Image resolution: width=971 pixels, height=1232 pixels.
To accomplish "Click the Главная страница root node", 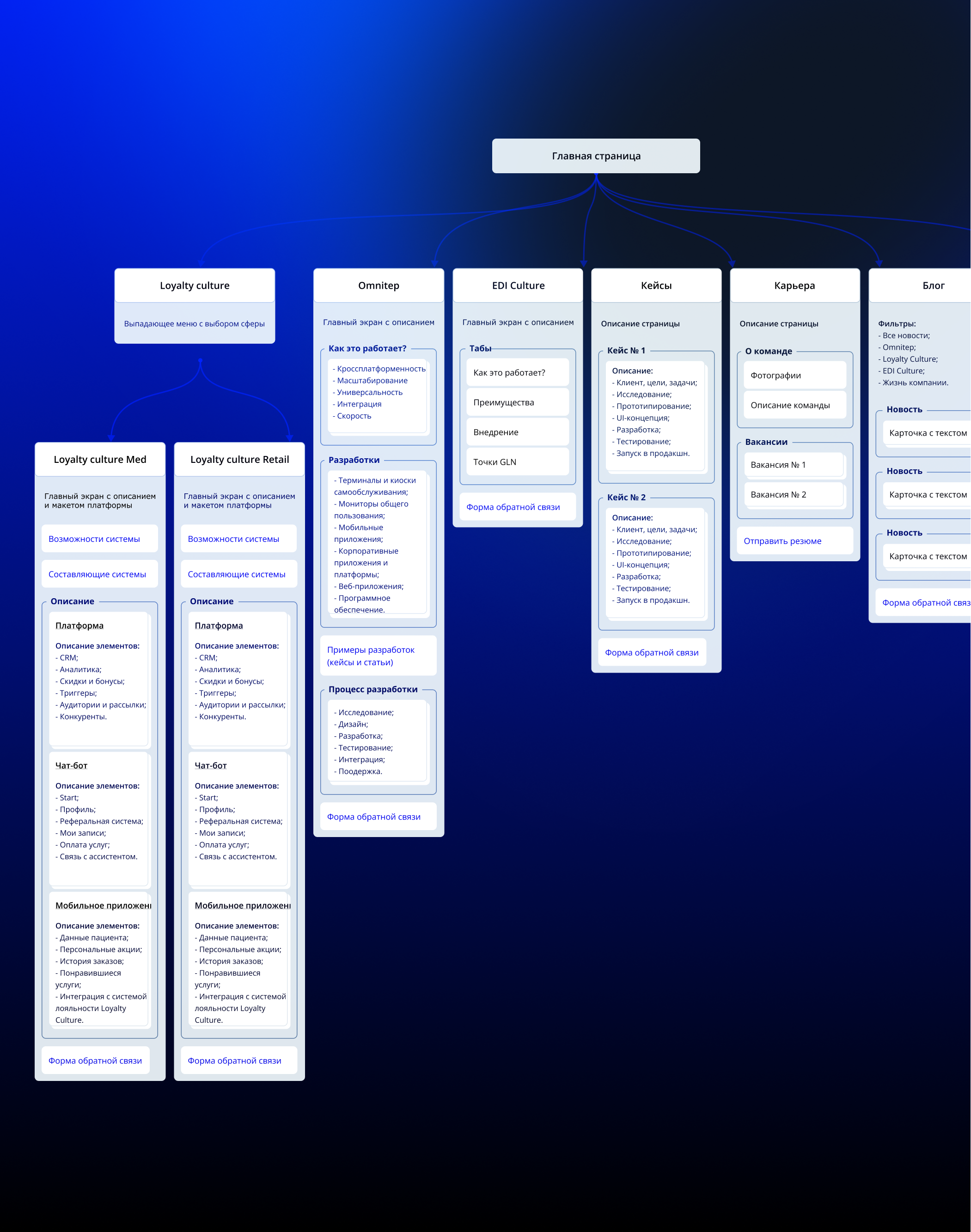I will click(x=596, y=156).
